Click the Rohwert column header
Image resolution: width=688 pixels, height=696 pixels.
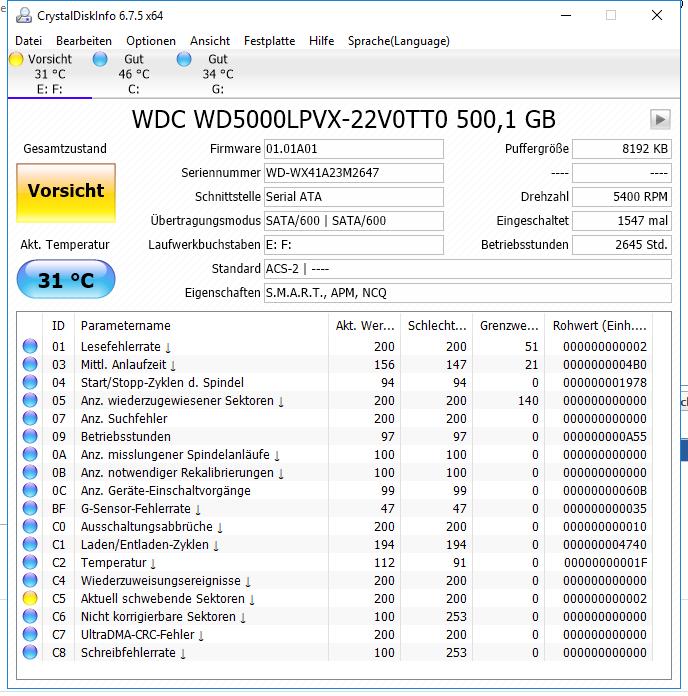[599, 326]
